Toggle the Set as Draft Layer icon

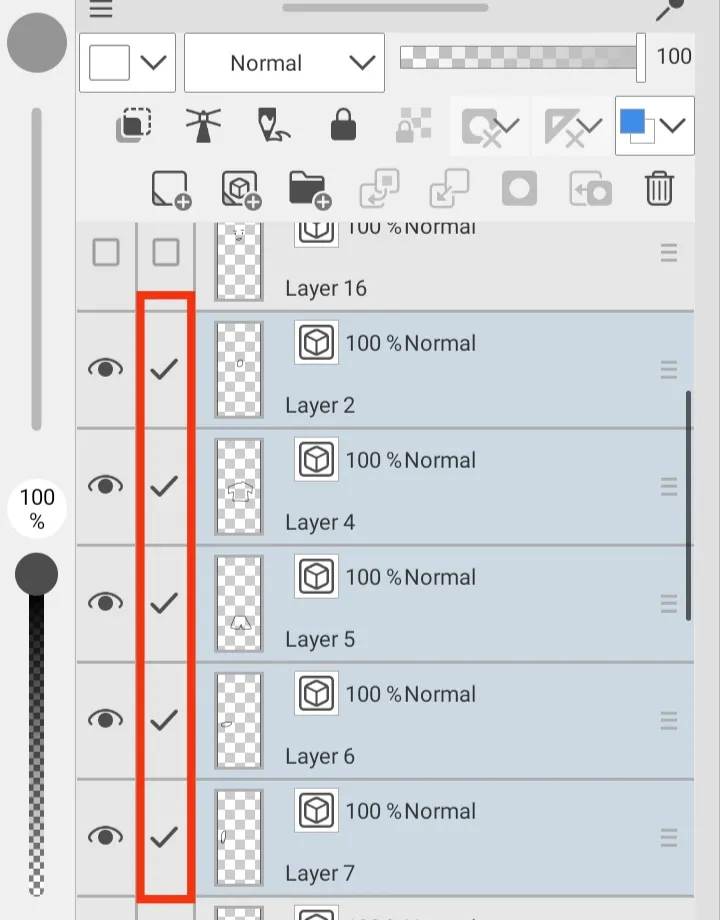(273, 125)
